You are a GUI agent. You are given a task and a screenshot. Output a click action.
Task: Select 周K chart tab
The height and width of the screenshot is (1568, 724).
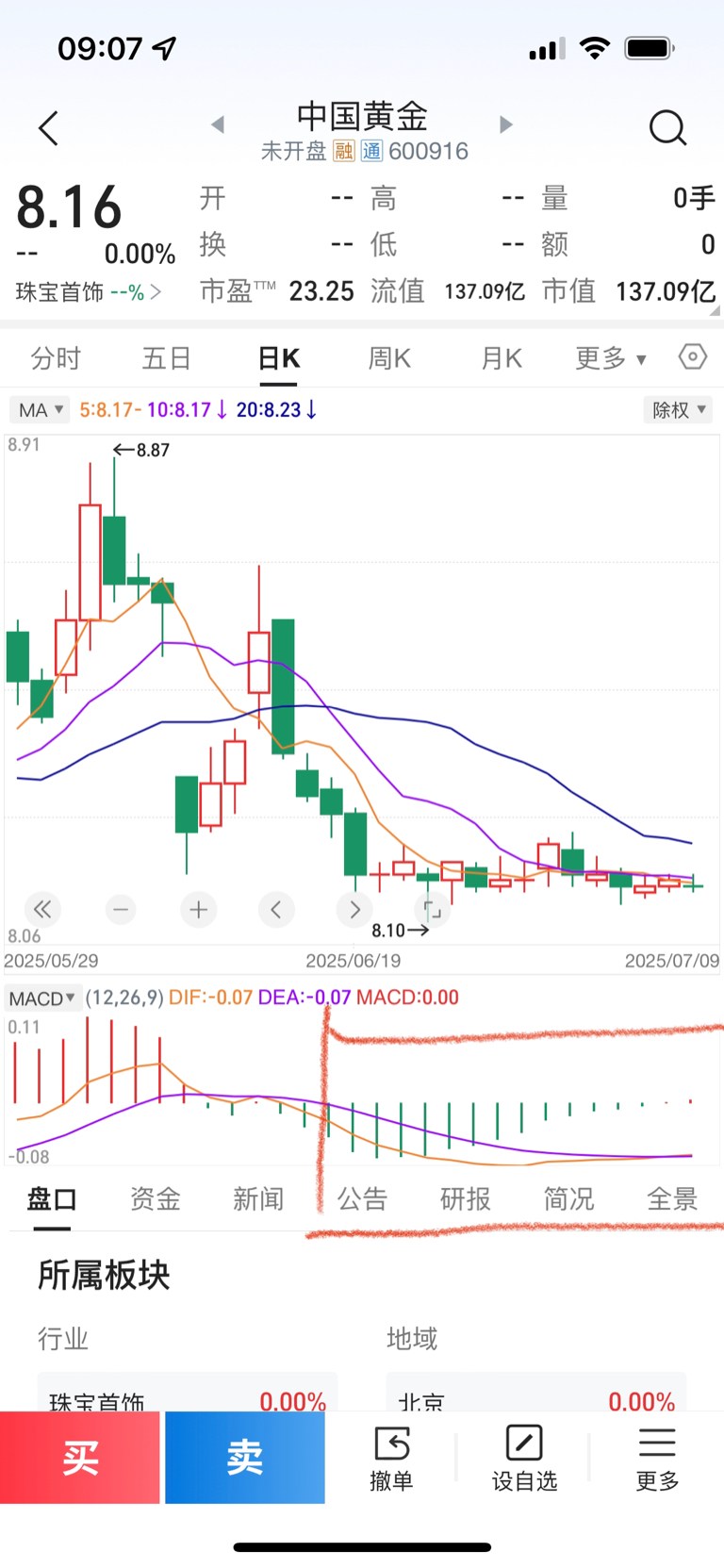click(x=389, y=358)
